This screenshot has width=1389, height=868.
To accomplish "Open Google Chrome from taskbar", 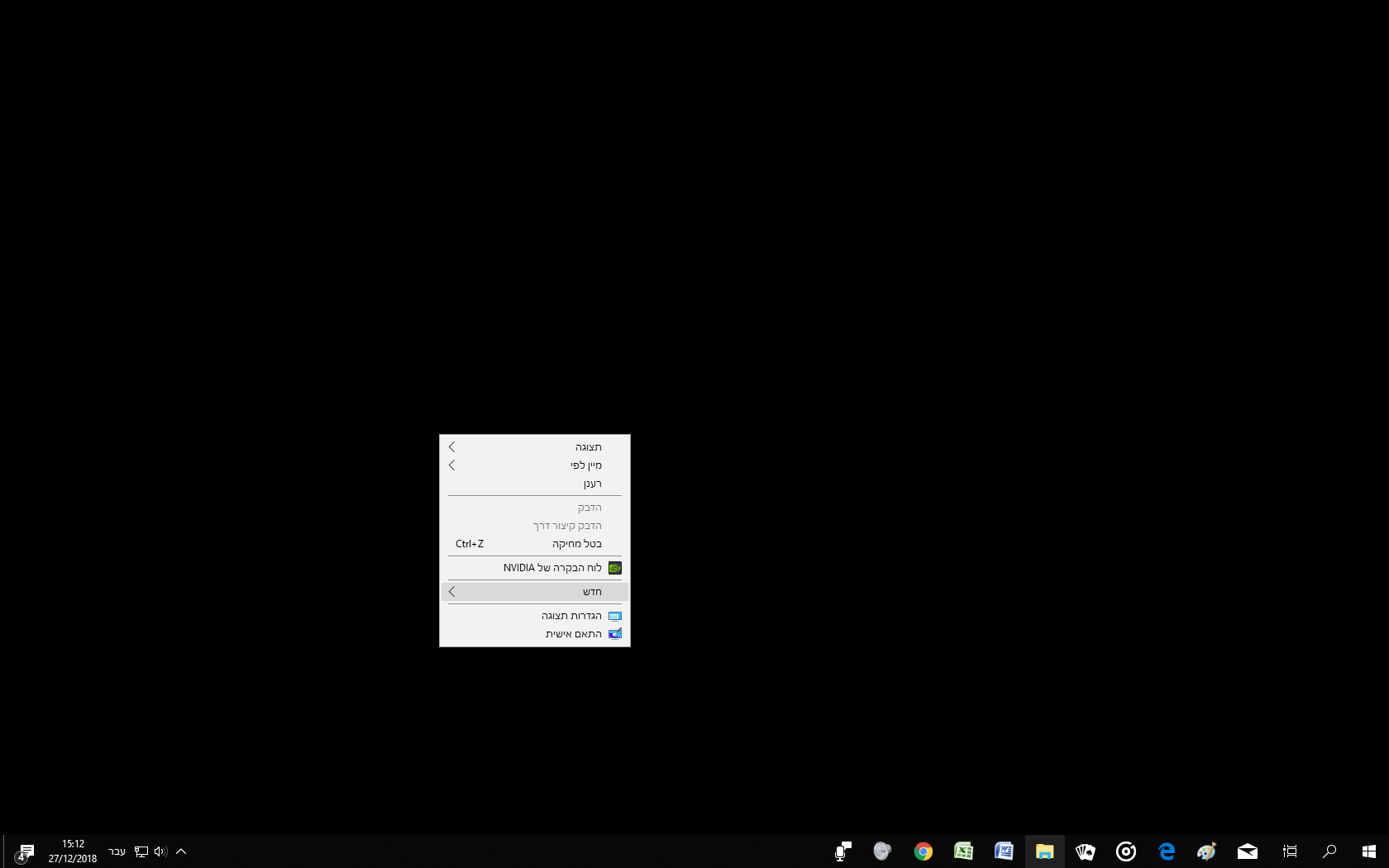I will click(x=924, y=851).
